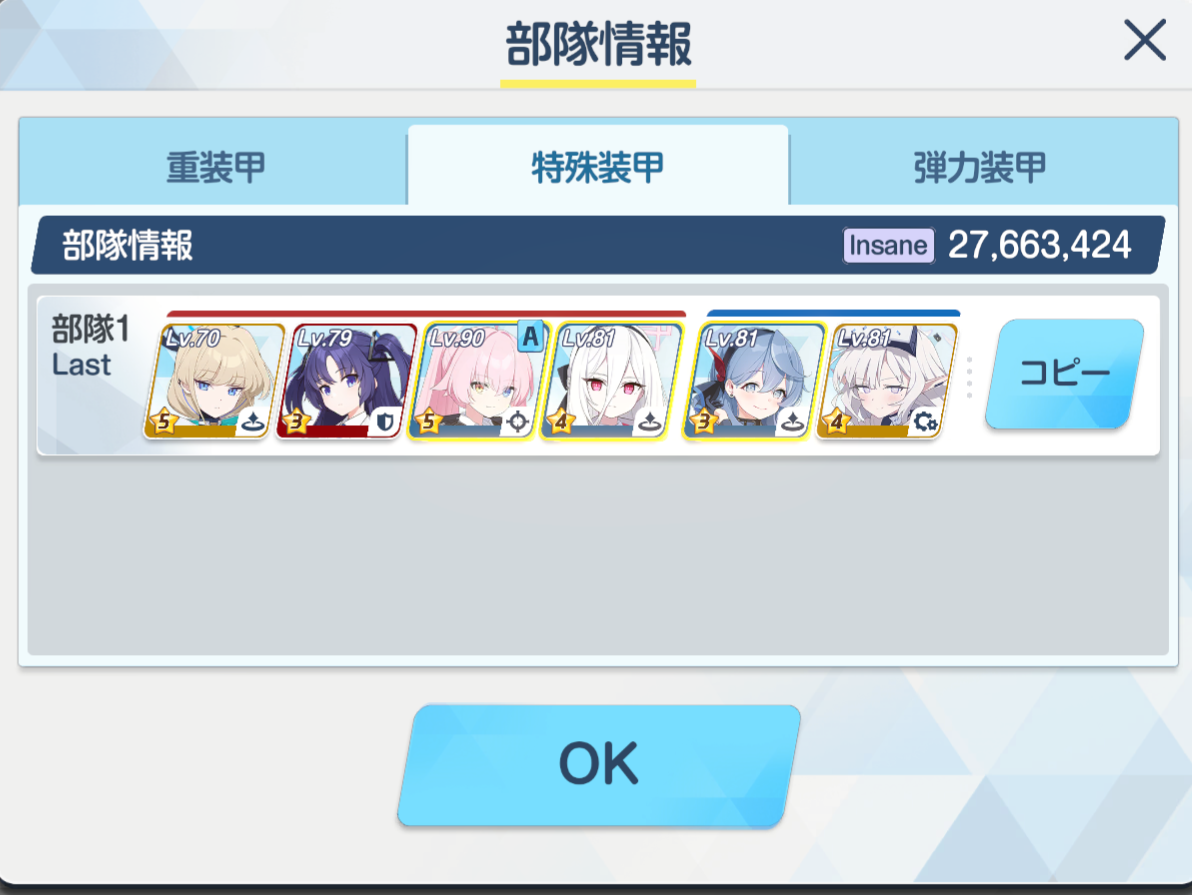Select the Lv.81 elf-eared support student portrait

(886, 382)
